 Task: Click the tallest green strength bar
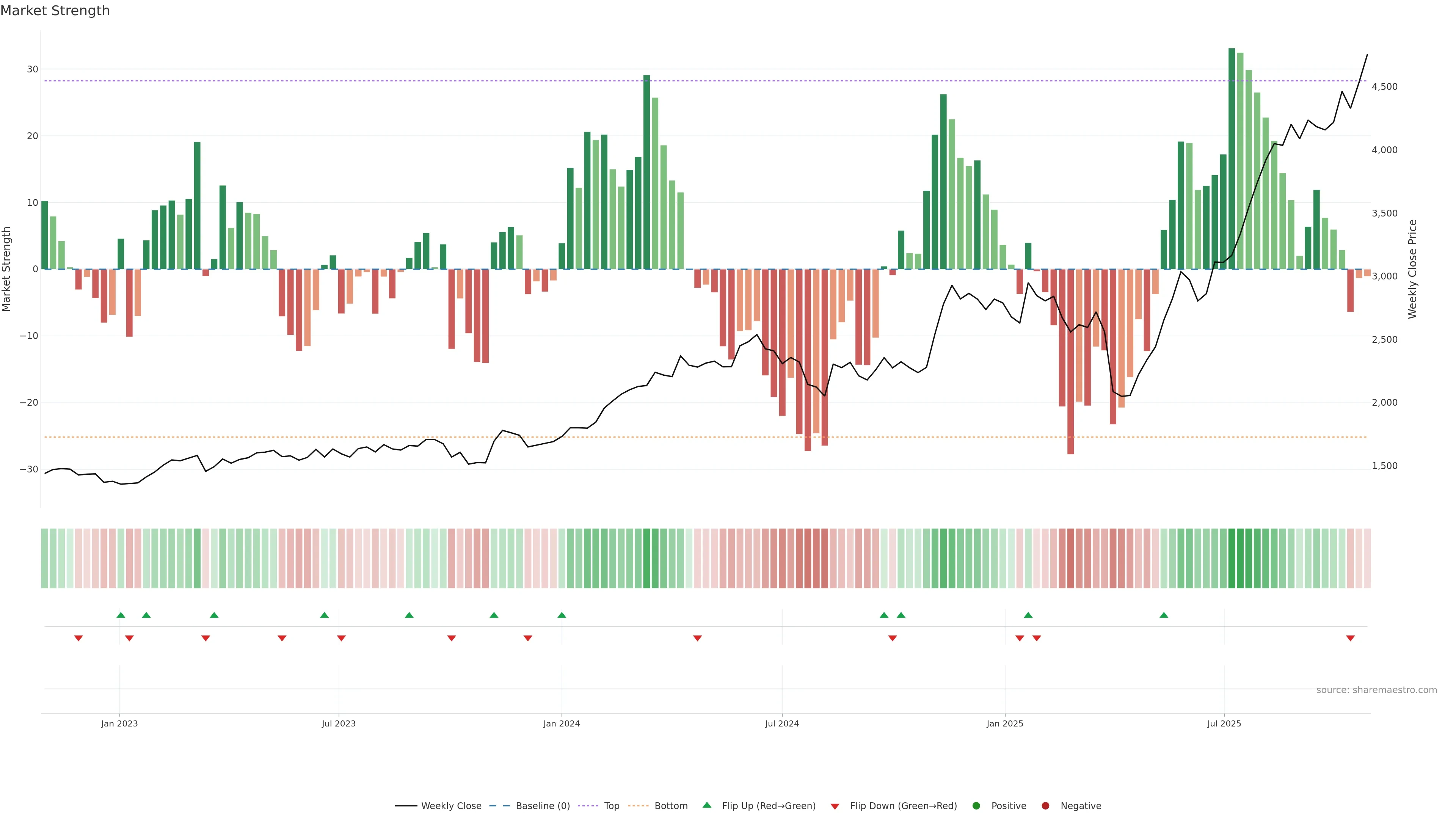(x=1232, y=158)
